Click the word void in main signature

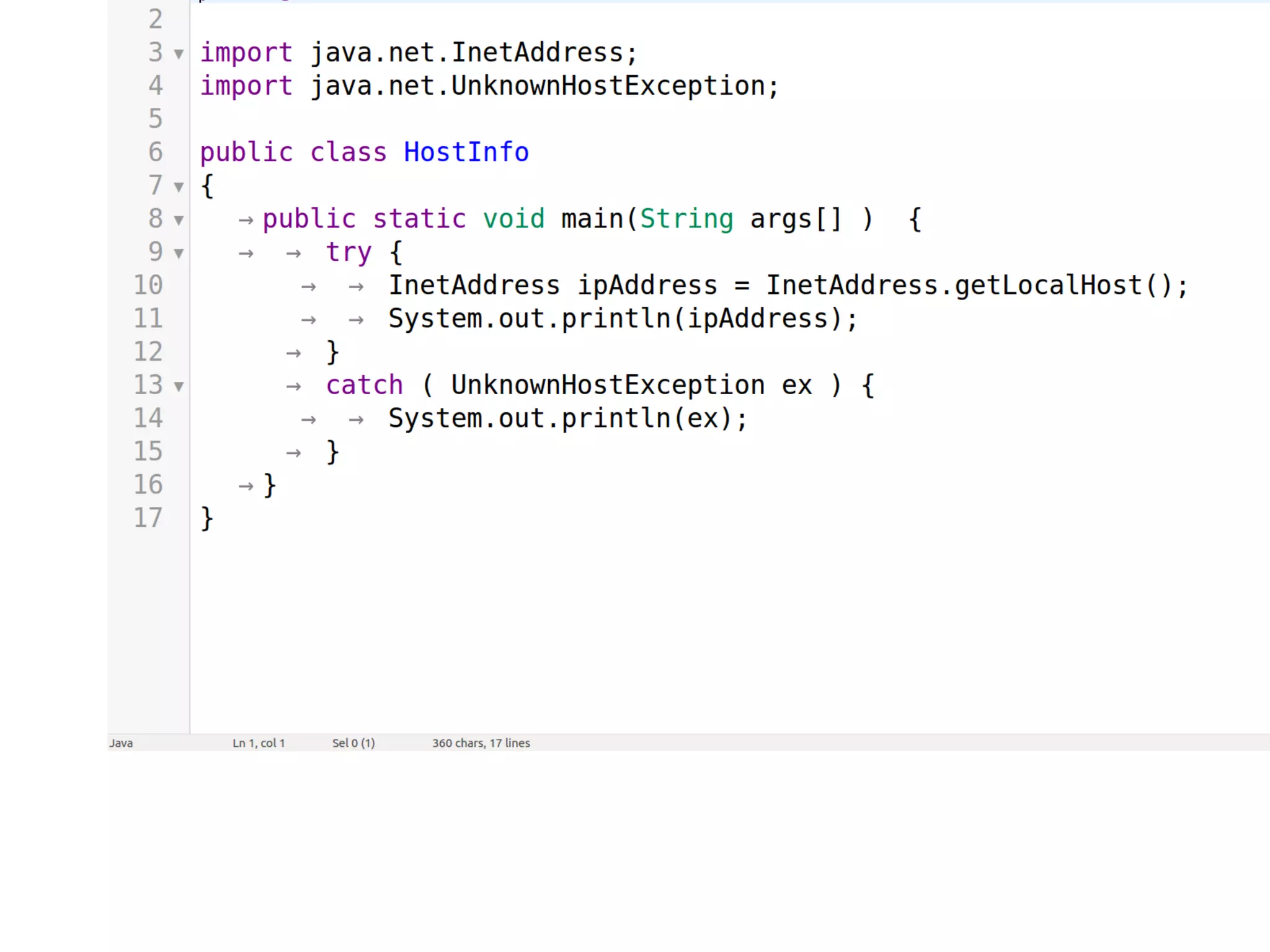[x=513, y=219]
